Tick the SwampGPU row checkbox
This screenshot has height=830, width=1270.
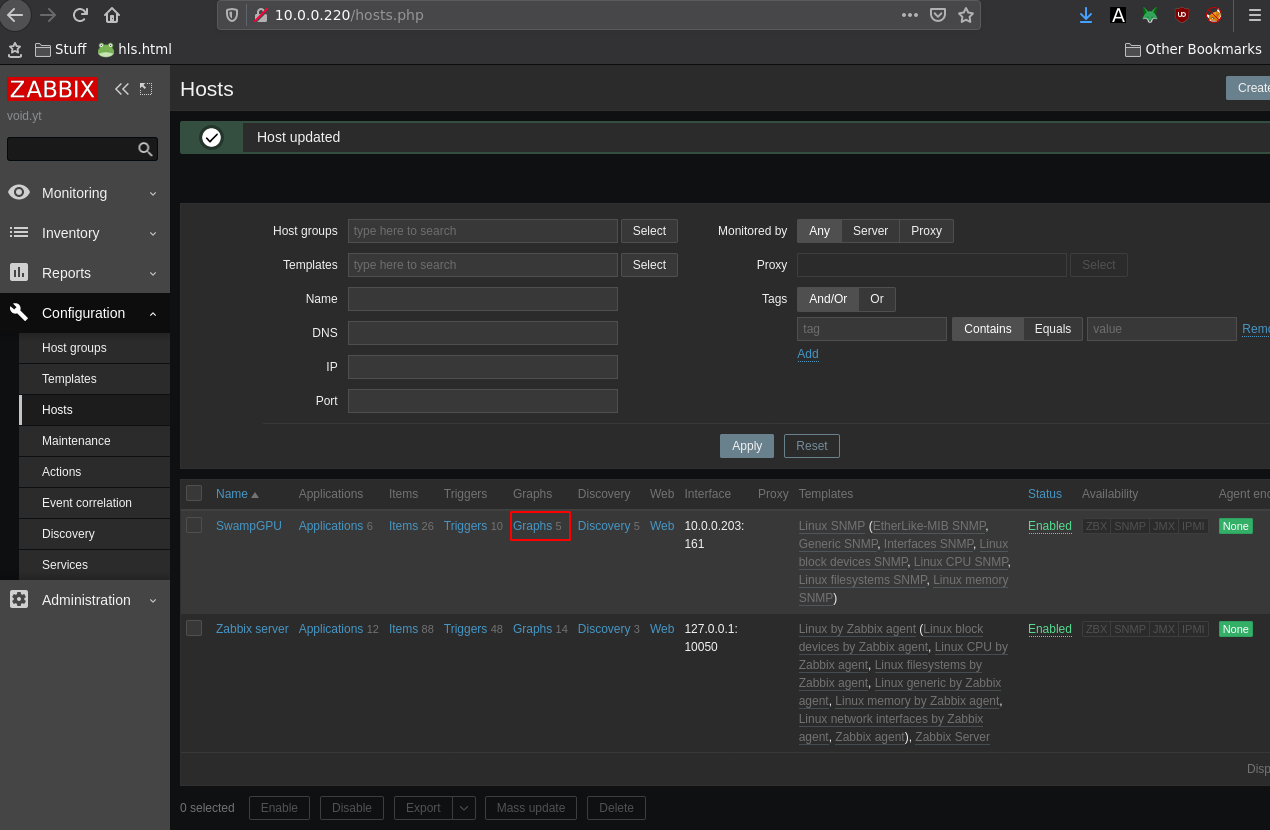[194, 525]
